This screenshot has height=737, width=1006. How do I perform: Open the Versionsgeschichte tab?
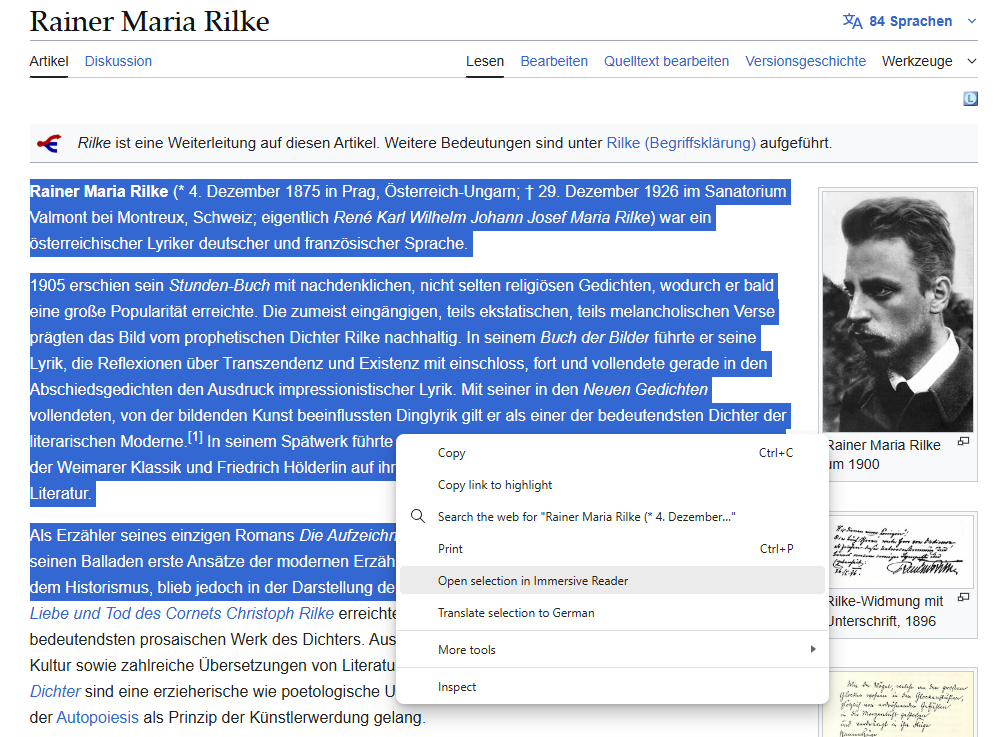805,61
